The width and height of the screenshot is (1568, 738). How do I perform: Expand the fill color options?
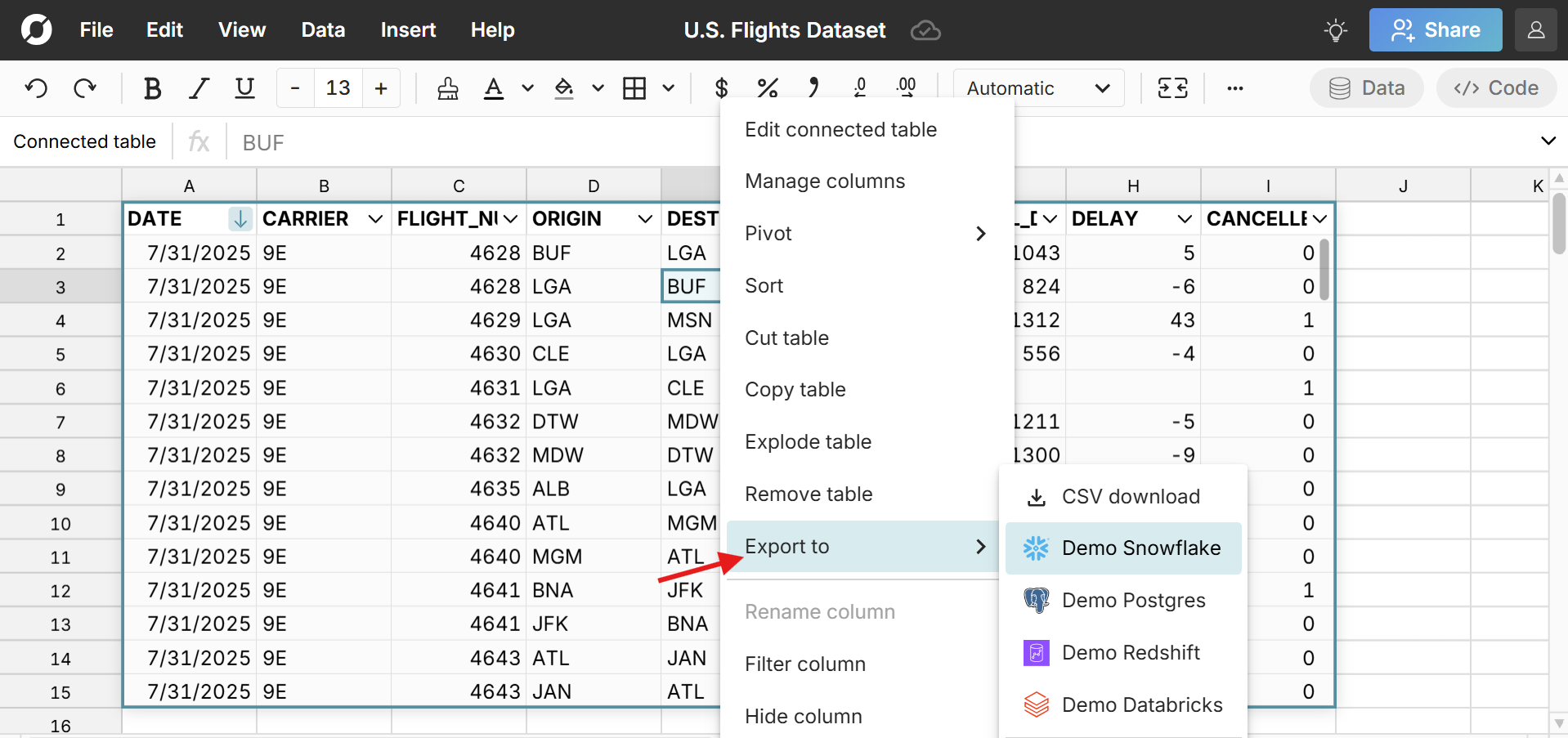pos(598,88)
